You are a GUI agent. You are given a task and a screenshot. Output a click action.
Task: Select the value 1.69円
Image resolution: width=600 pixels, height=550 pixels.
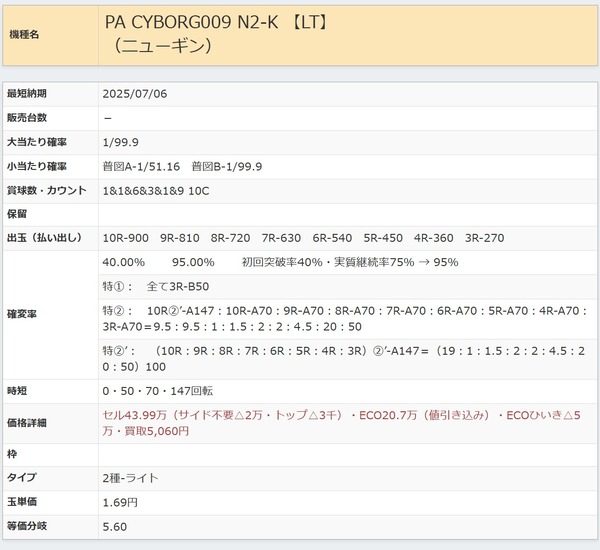point(120,503)
